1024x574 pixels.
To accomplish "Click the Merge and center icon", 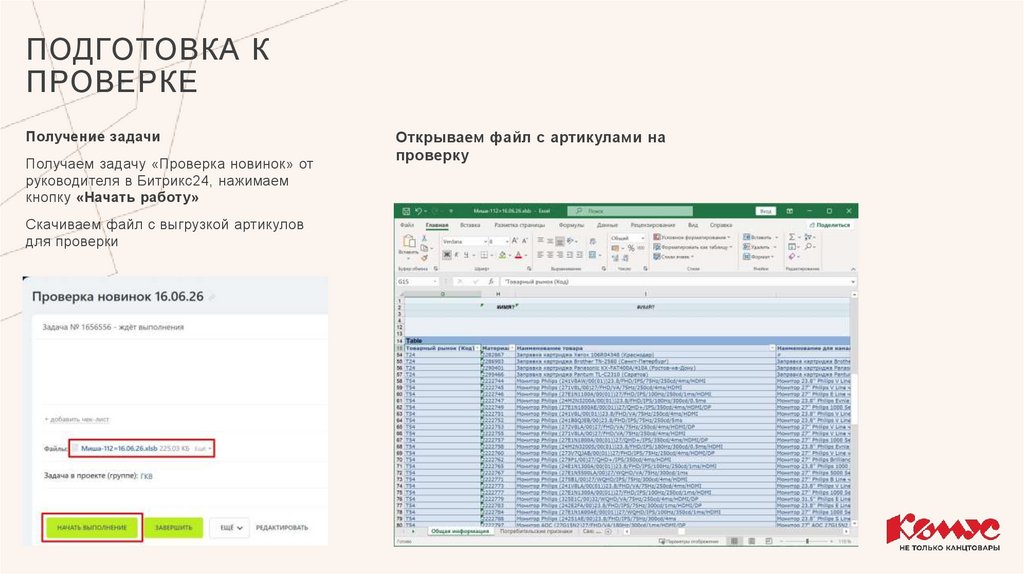I will [x=592, y=255].
